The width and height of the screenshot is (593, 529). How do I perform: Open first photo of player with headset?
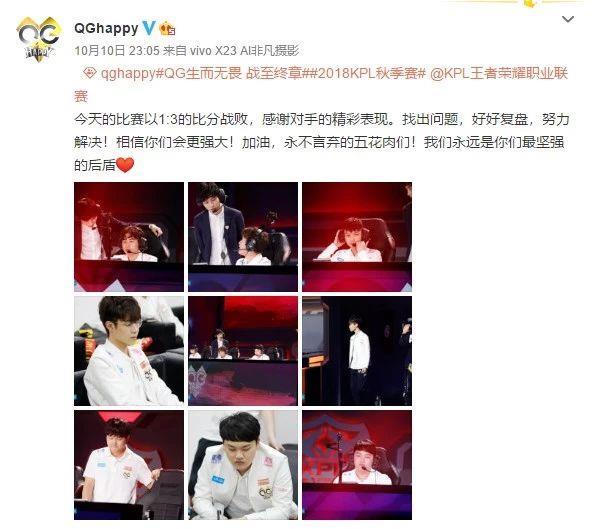tap(129, 237)
